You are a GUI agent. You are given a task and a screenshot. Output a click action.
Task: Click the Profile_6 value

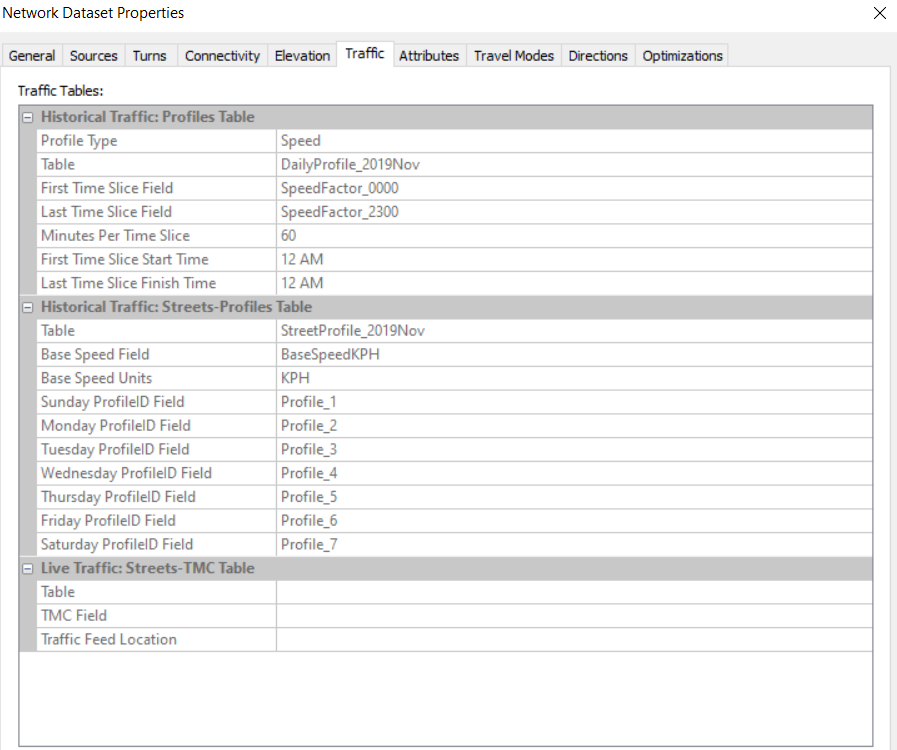[x=574, y=521]
